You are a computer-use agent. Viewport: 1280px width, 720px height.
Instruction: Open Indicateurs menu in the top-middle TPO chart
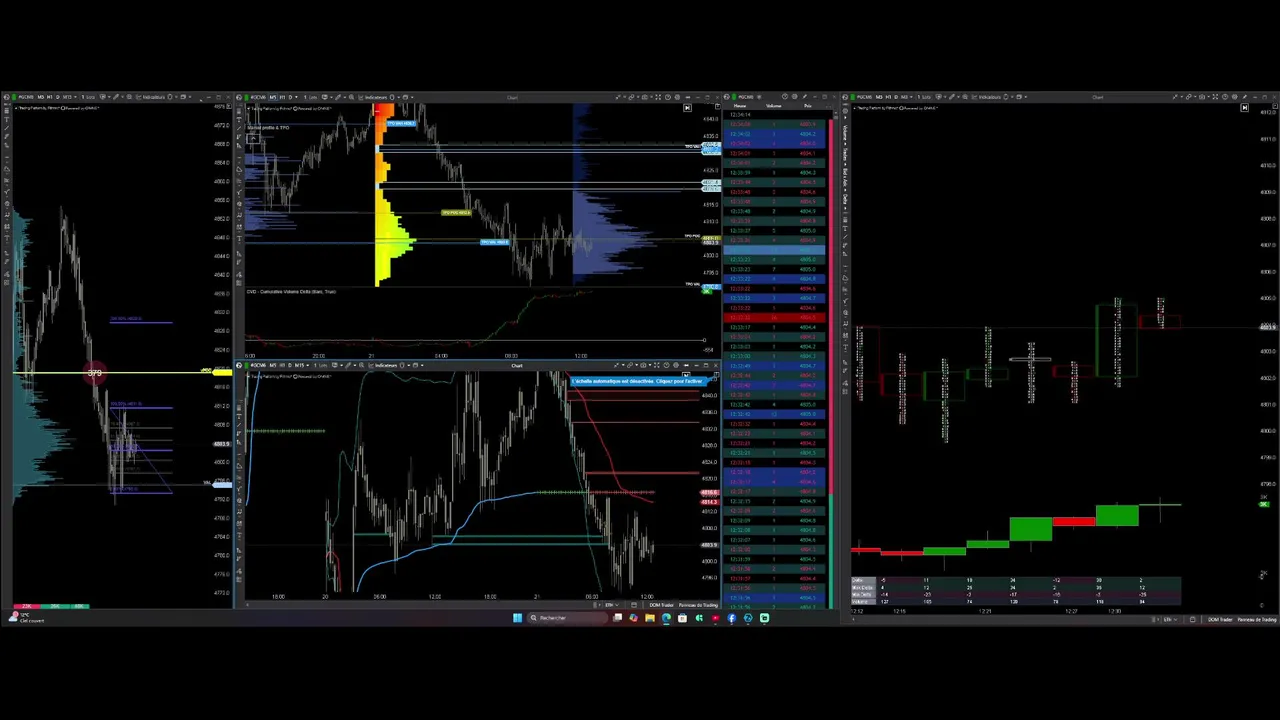pos(376,97)
